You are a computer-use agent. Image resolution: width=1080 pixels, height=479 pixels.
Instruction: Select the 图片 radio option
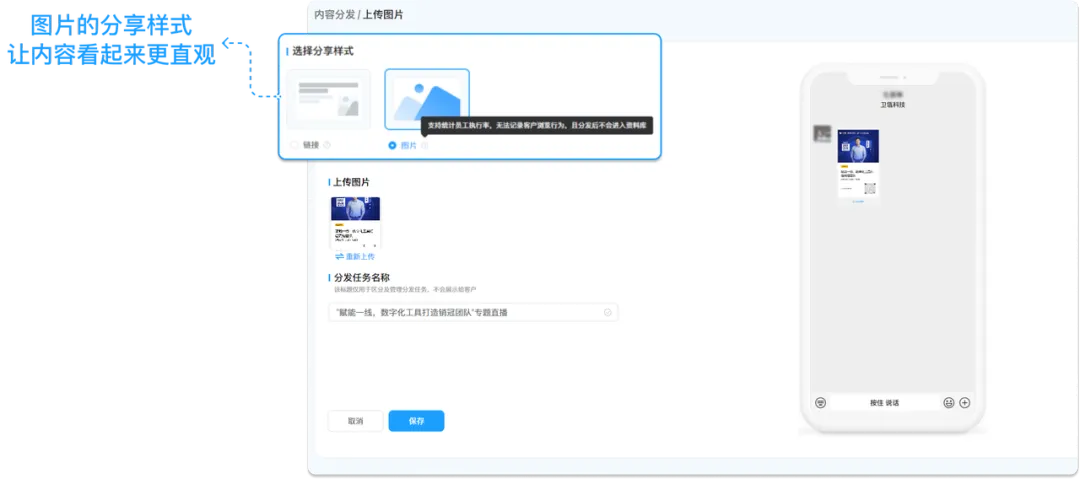pos(392,145)
